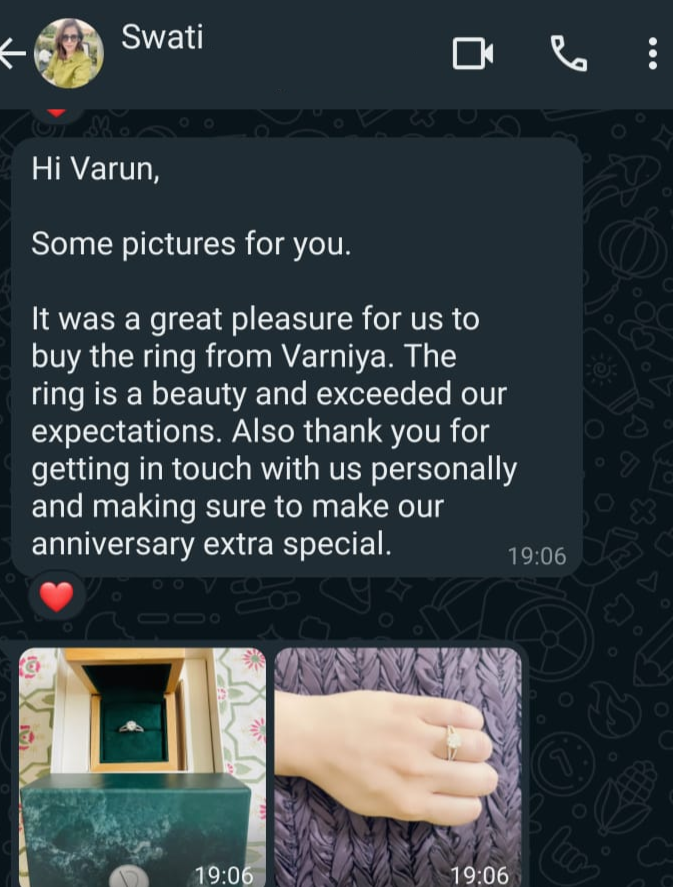This screenshot has width=673, height=887.
Task: Tap the 'anniversary extra special' line
Action: point(212,545)
